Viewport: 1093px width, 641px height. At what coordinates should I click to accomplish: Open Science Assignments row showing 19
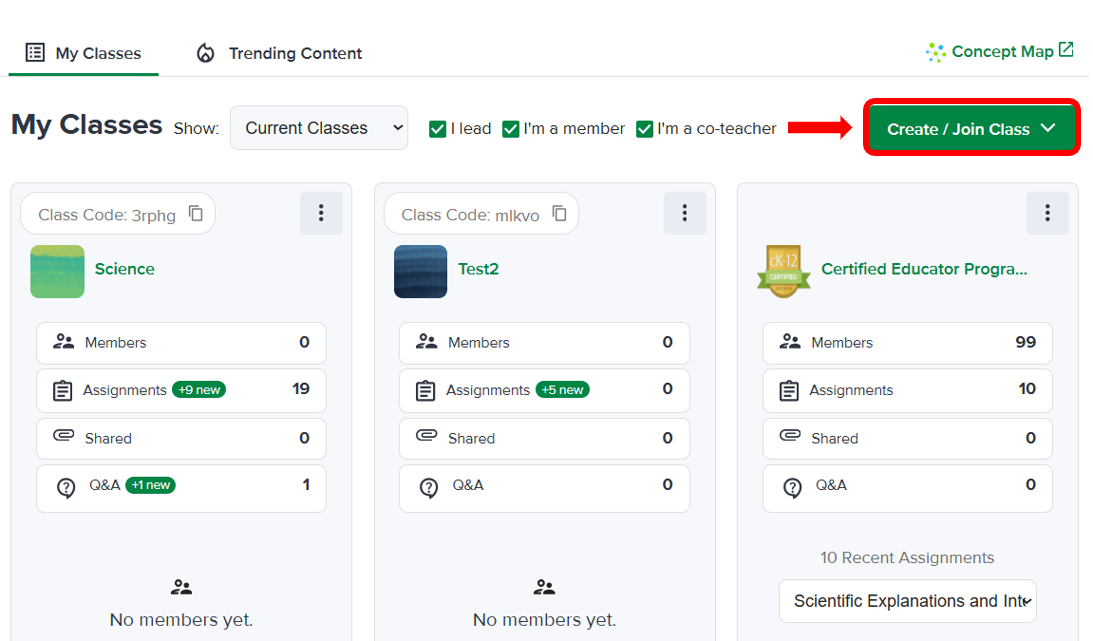(181, 390)
